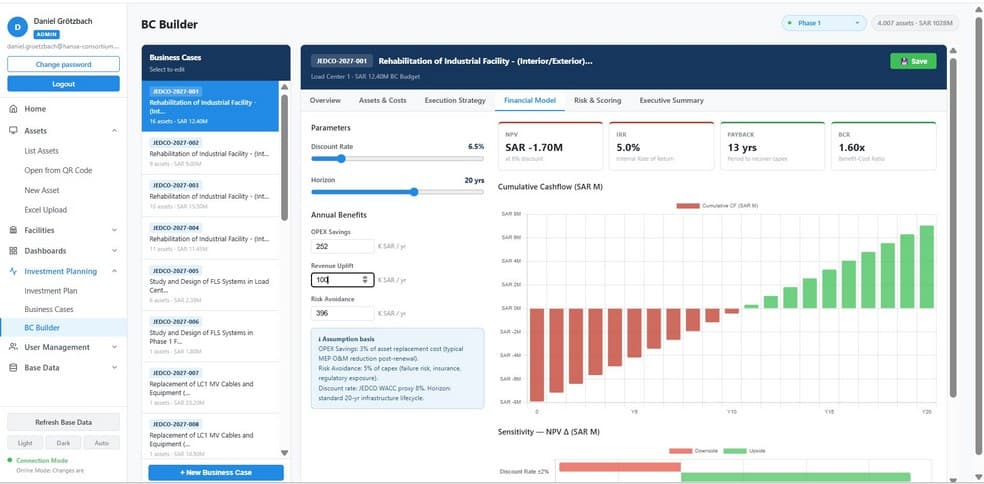Click the Dashboards grid icon

pyautogui.click(x=13, y=250)
